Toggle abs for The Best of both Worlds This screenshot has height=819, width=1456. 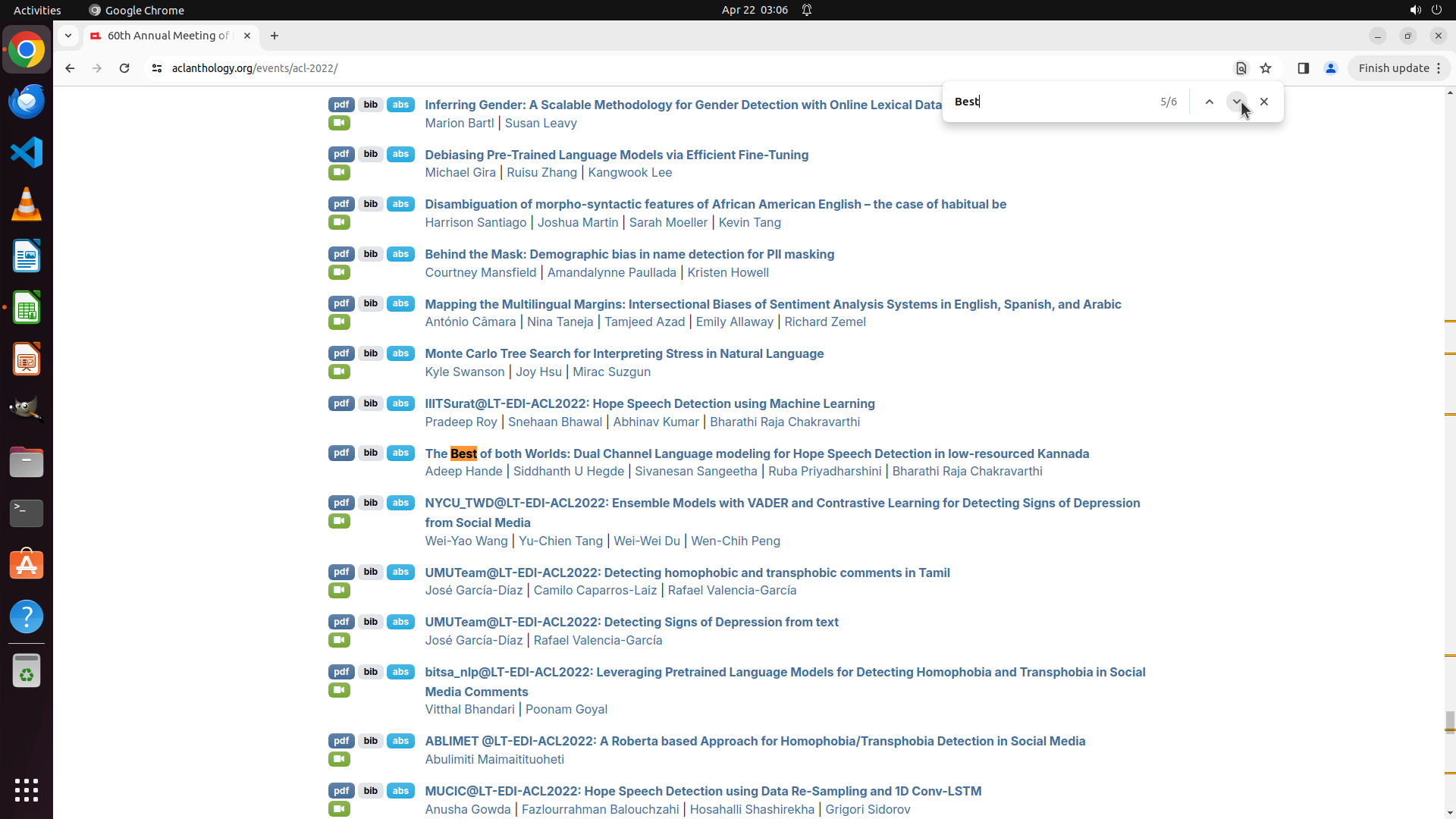pos(400,453)
